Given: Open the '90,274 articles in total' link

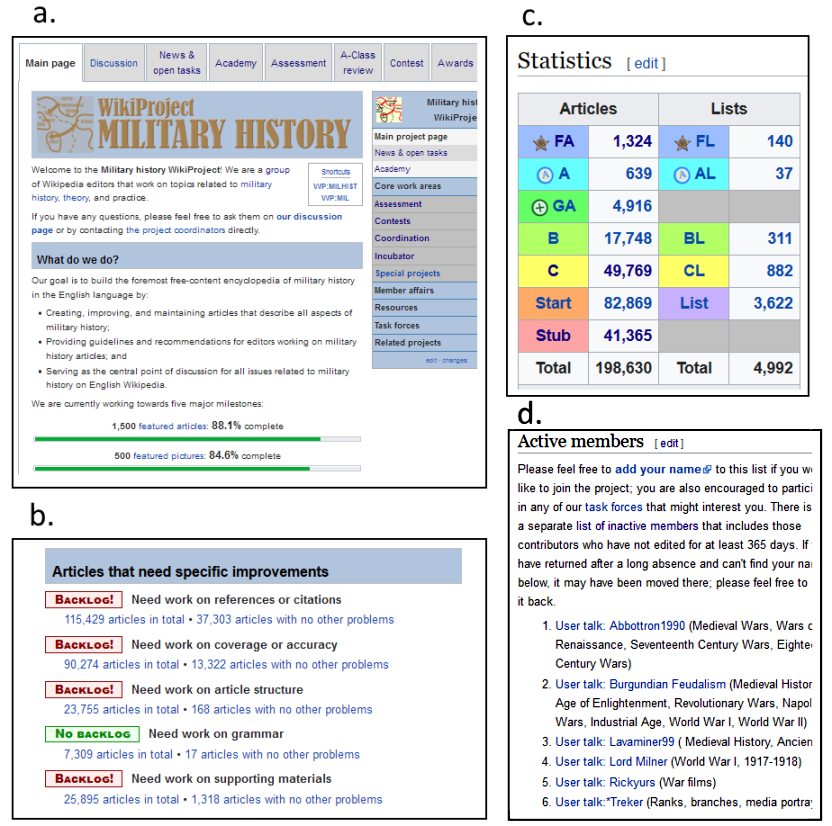Looking at the screenshot, I should click(122, 665).
